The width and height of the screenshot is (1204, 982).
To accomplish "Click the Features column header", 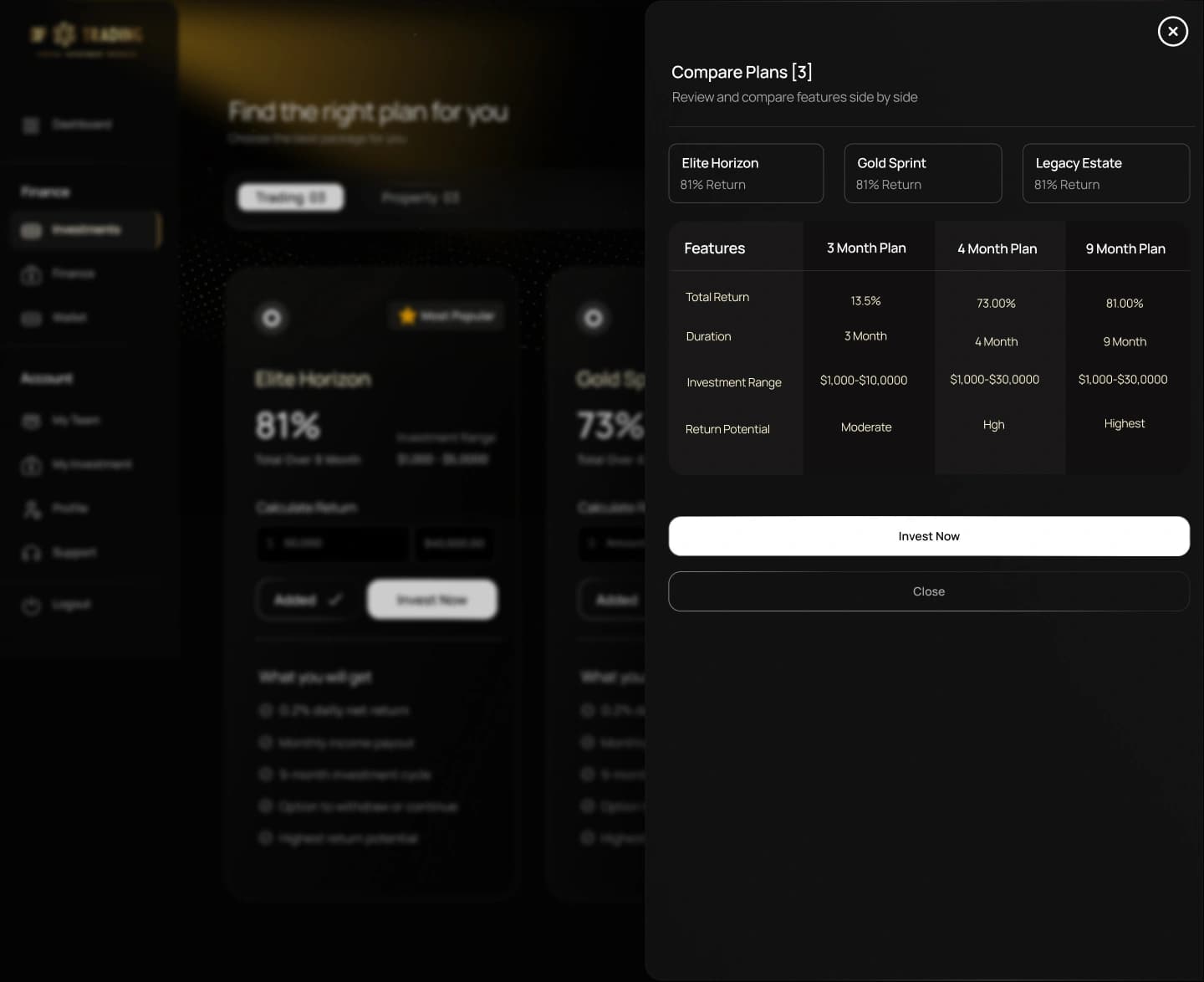I will click(714, 248).
